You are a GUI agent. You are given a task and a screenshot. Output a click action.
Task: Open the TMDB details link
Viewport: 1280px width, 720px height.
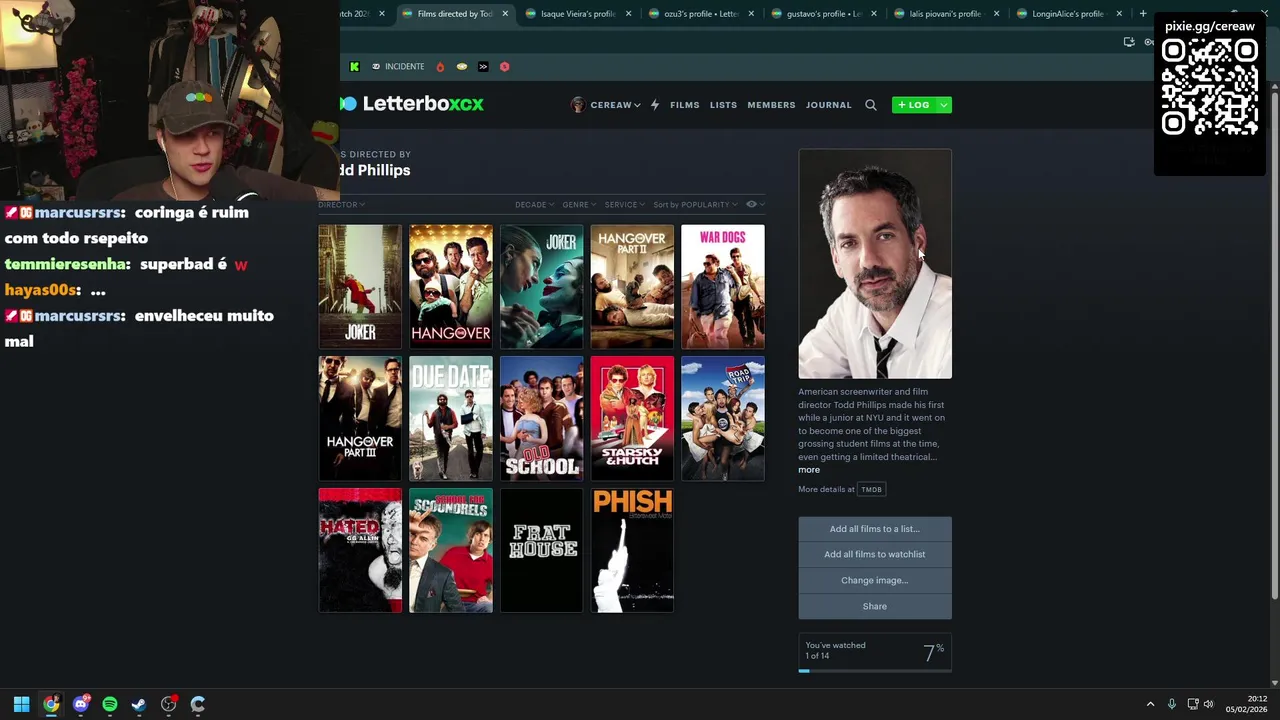872,489
